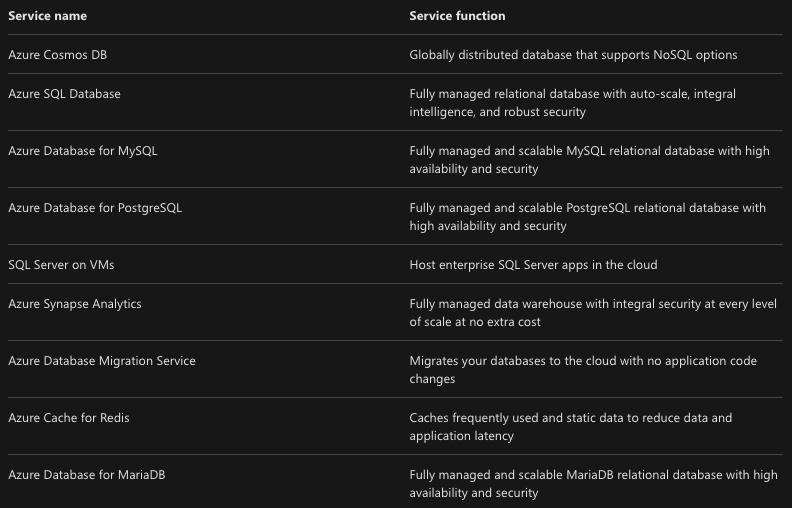Image resolution: width=792 pixels, height=508 pixels.
Task: Select the Azure Cosmos DB service name
Action: tap(58, 55)
